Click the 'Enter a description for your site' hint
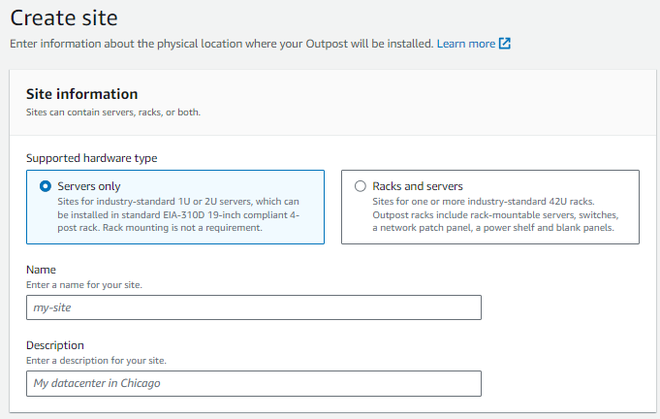660x419 pixels. (96, 360)
